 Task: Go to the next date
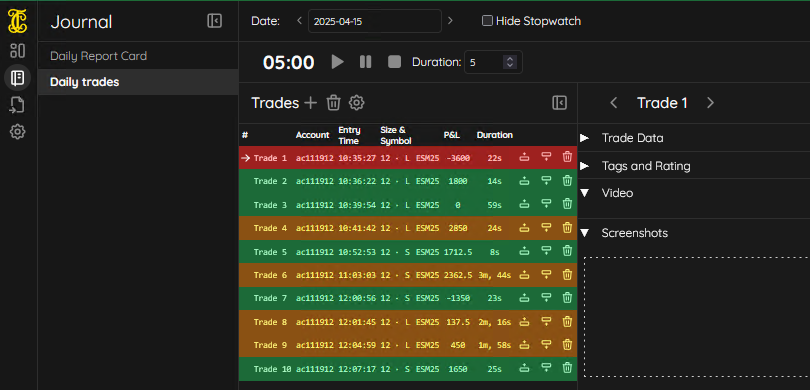(450, 21)
